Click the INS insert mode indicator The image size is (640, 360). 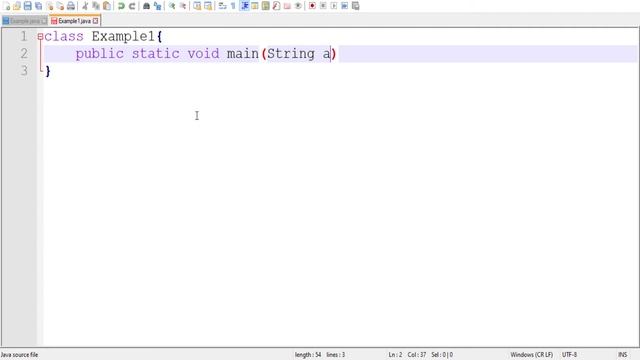click(x=622, y=355)
